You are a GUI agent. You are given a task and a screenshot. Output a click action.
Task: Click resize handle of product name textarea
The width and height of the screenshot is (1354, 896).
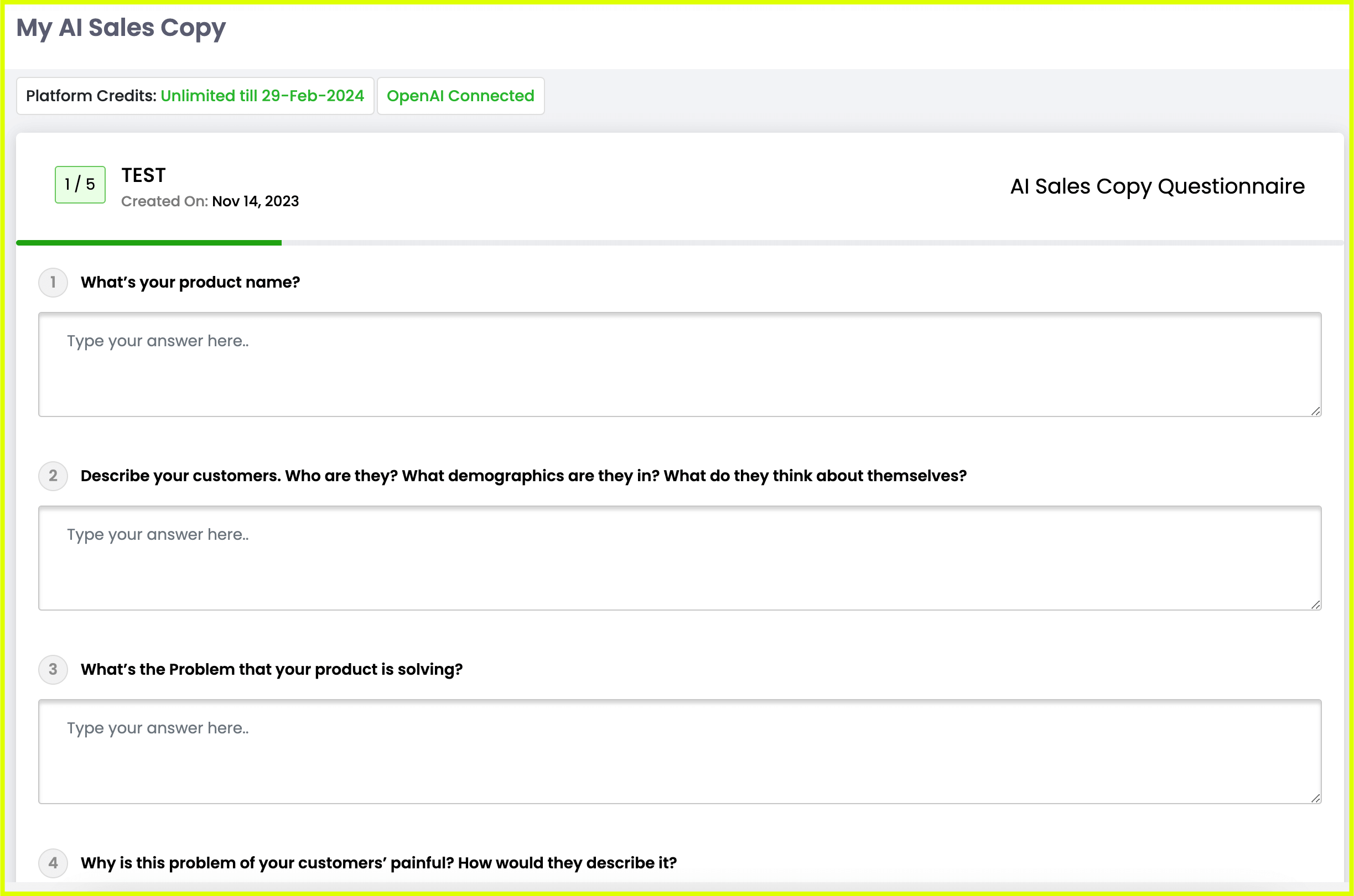pyautogui.click(x=1315, y=411)
